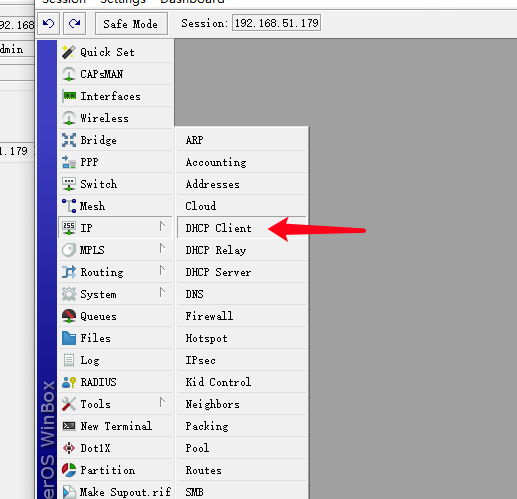Open Quick Set wand icon
This screenshot has width=517, height=499.
tap(69, 52)
